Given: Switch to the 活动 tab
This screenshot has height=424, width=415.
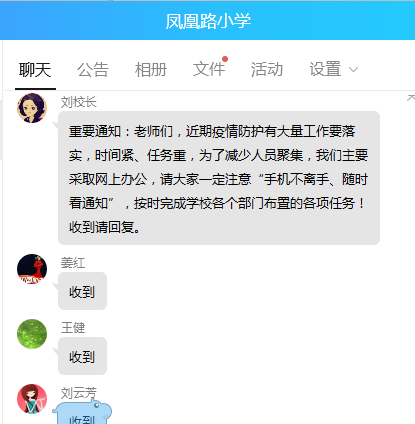Looking at the screenshot, I should coord(267,70).
